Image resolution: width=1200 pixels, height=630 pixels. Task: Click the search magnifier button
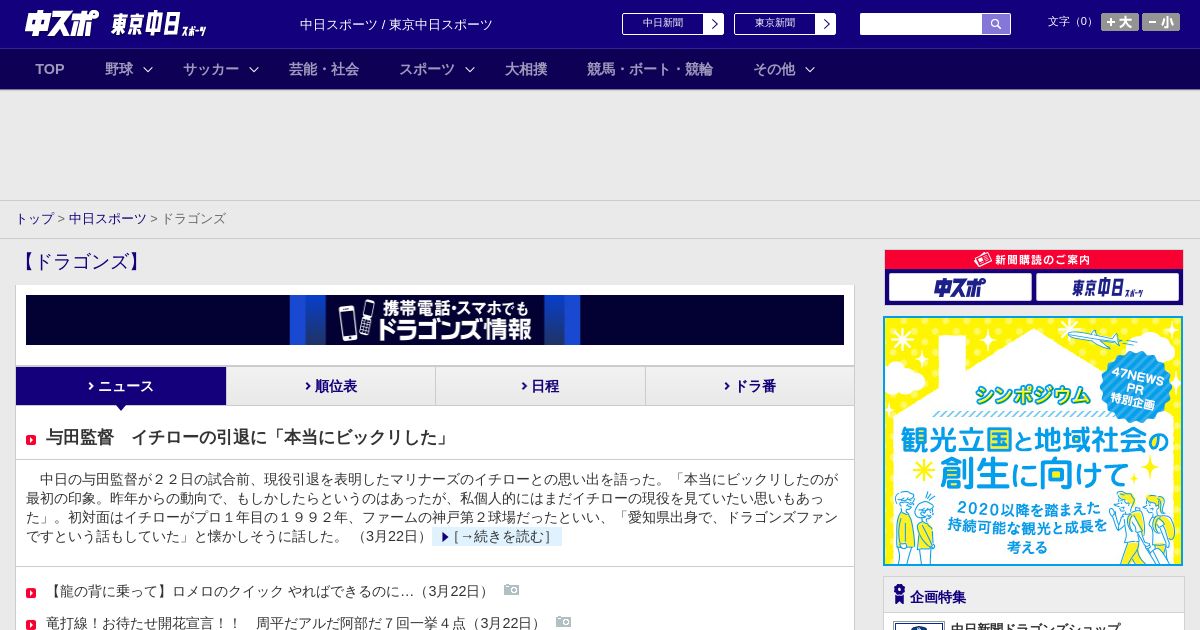tap(996, 24)
